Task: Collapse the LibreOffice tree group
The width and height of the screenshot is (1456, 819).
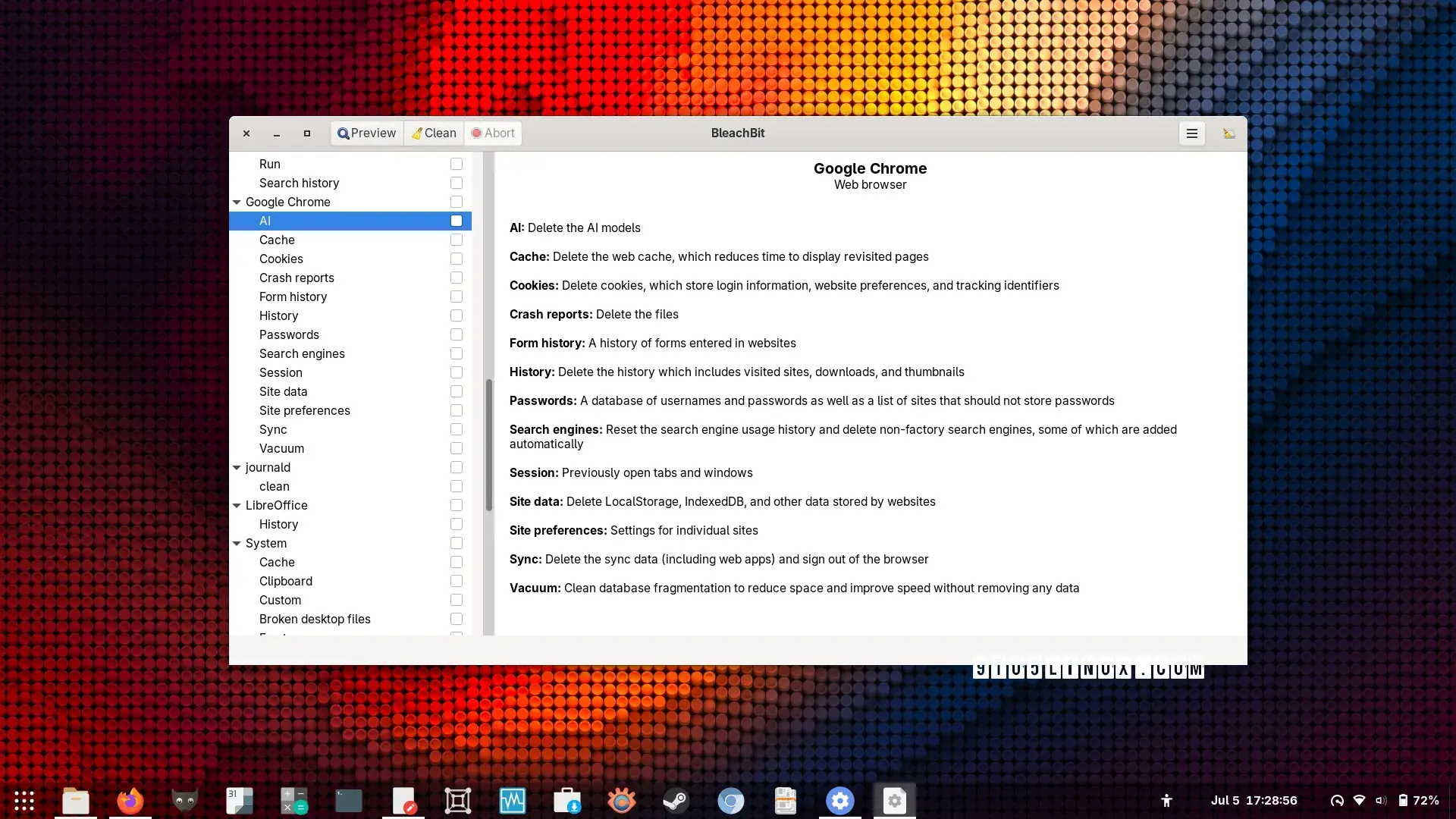Action: tap(237, 506)
